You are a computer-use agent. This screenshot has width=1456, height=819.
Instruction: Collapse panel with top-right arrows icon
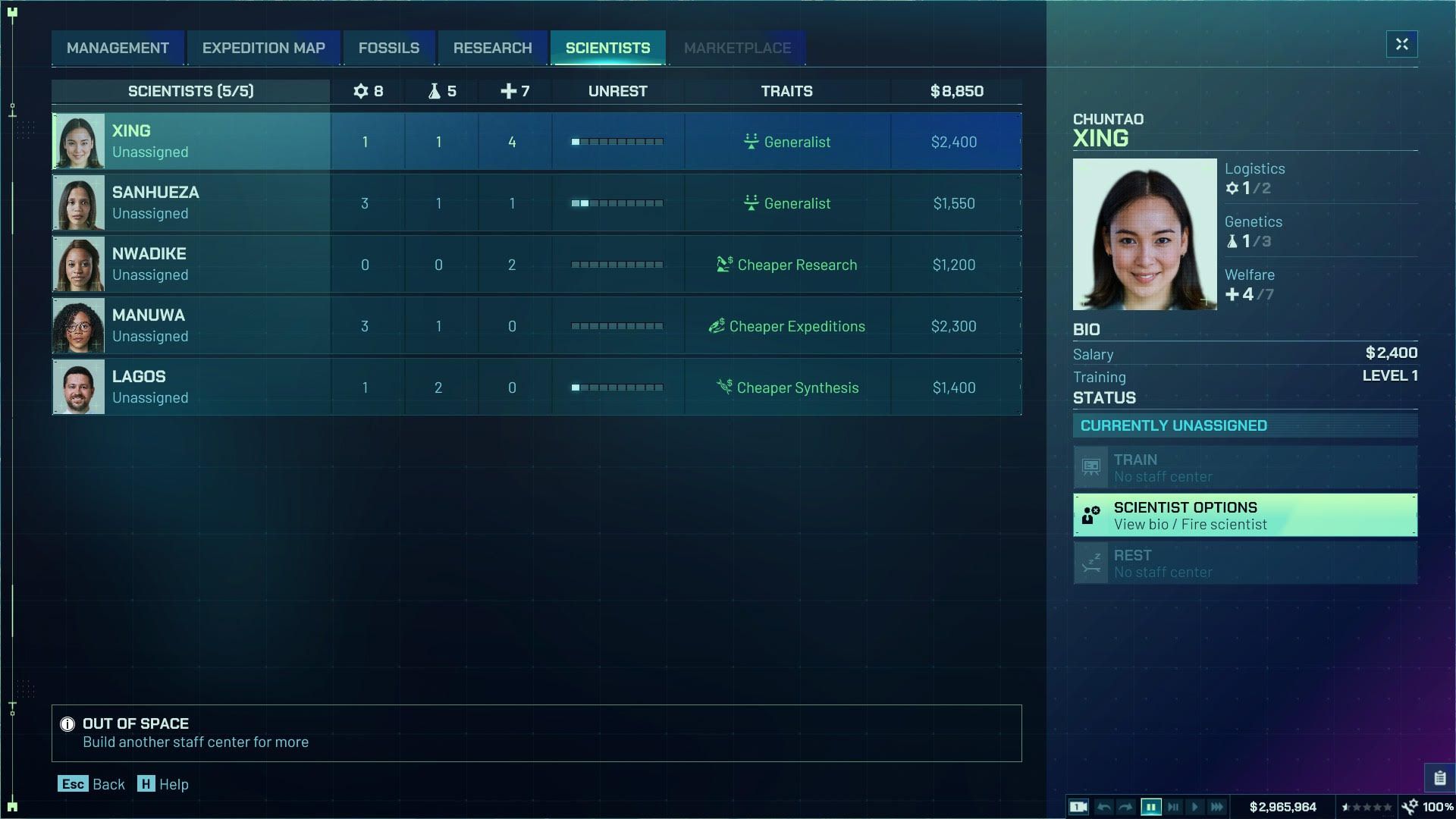click(1401, 45)
